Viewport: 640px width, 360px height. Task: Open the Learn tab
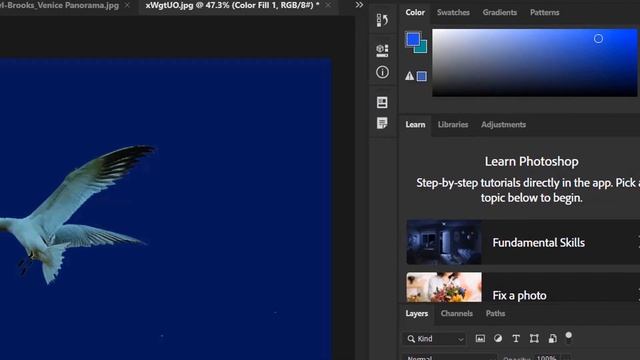tap(415, 124)
